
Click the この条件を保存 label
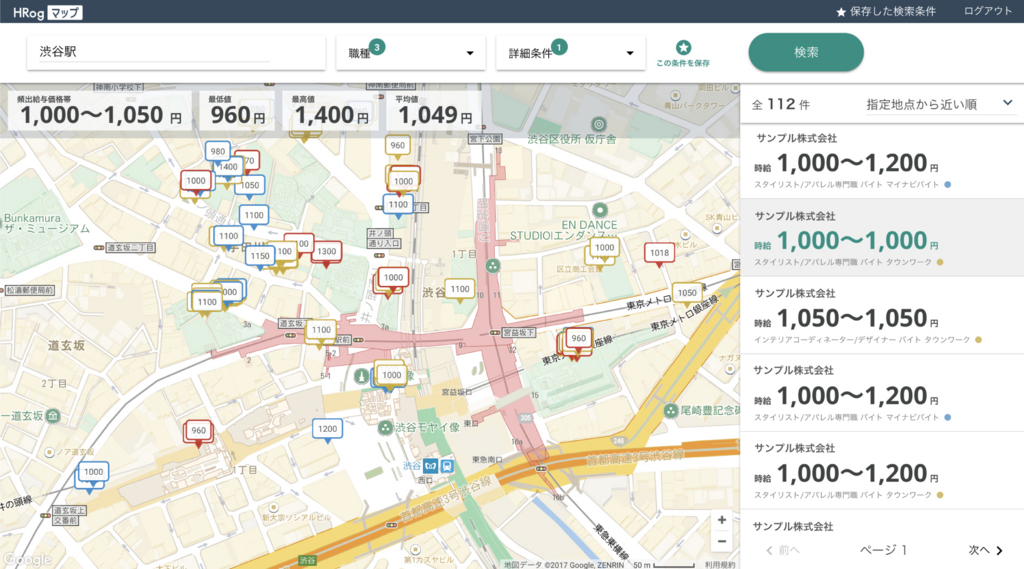coord(683,63)
